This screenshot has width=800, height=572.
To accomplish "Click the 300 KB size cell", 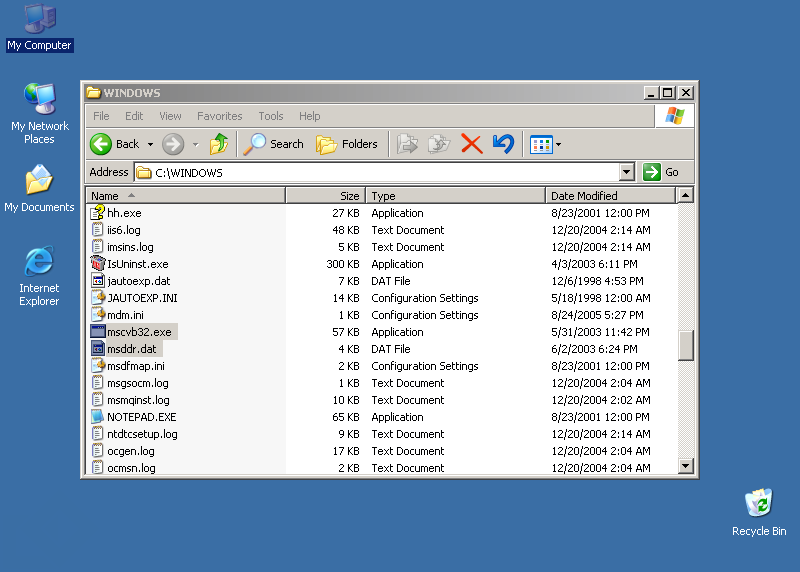I will tap(342, 264).
